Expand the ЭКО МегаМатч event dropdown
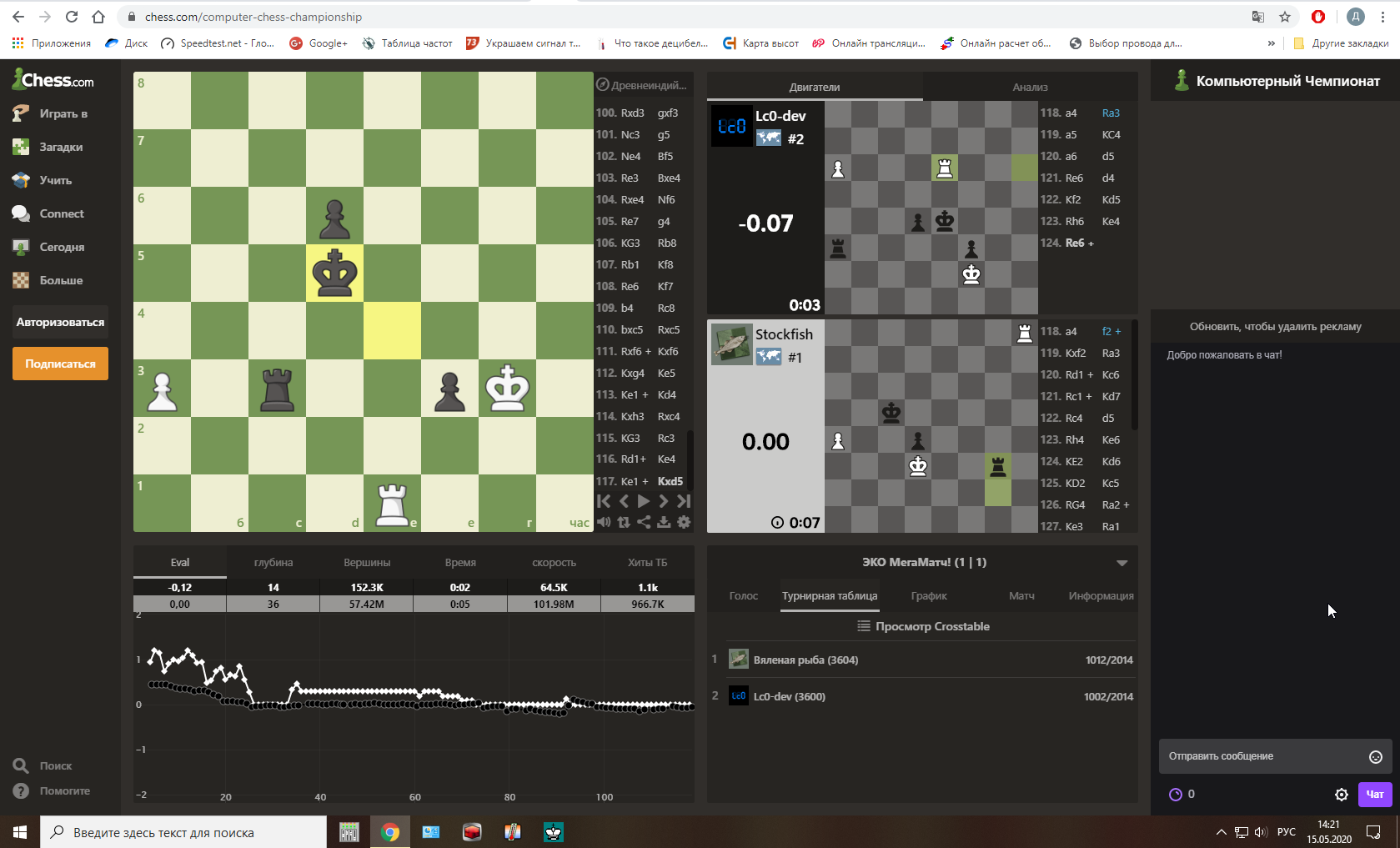This screenshot has height=848, width=1400. pyautogui.click(x=1122, y=563)
